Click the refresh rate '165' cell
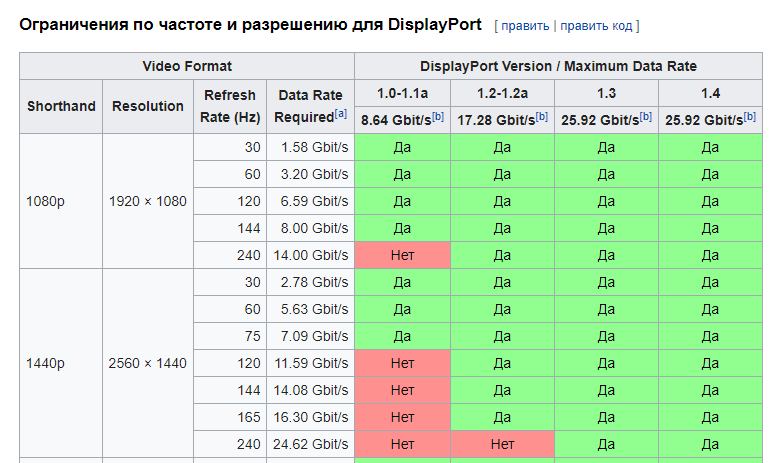Image resolution: width=776 pixels, height=463 pixels. pyautogui.click(x=230, y=417)
